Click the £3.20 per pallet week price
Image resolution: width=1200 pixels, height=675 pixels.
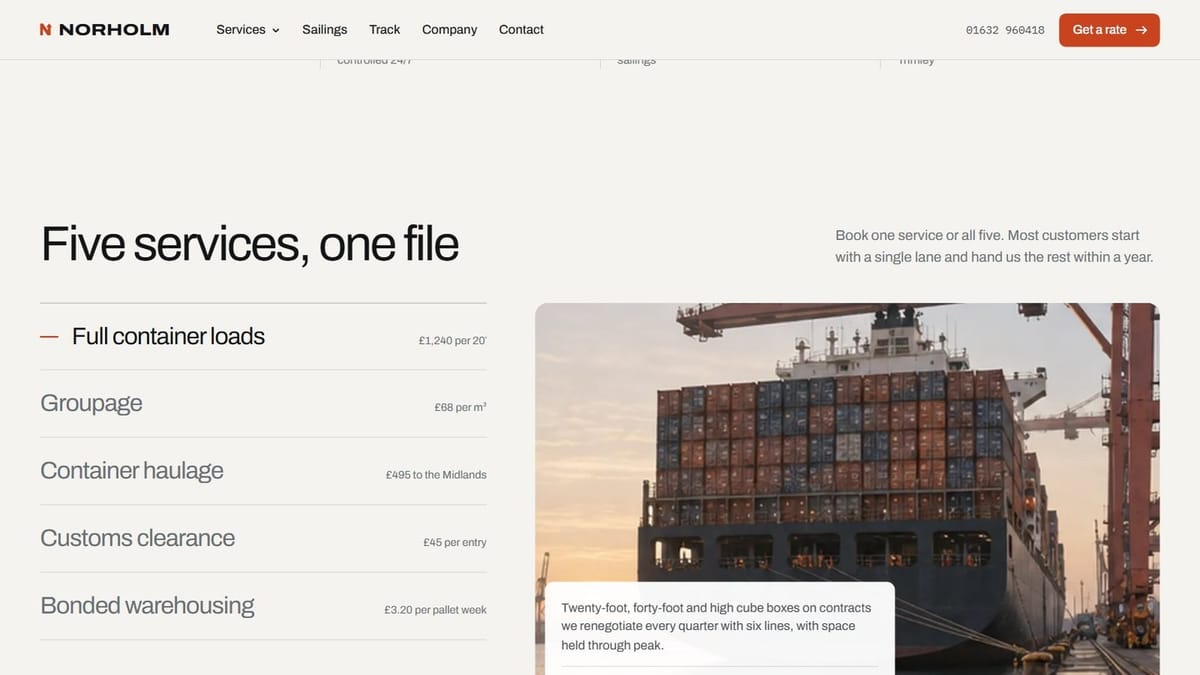pyautogui.click(x=435, y=610)
